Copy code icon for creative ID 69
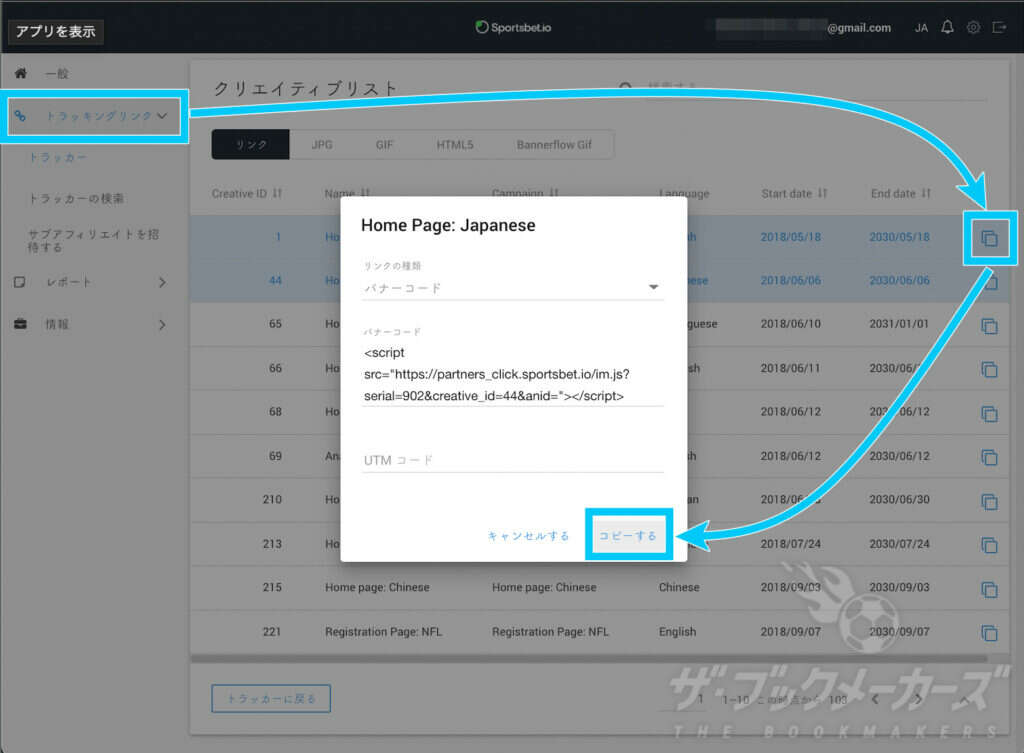 coord(989,458)
